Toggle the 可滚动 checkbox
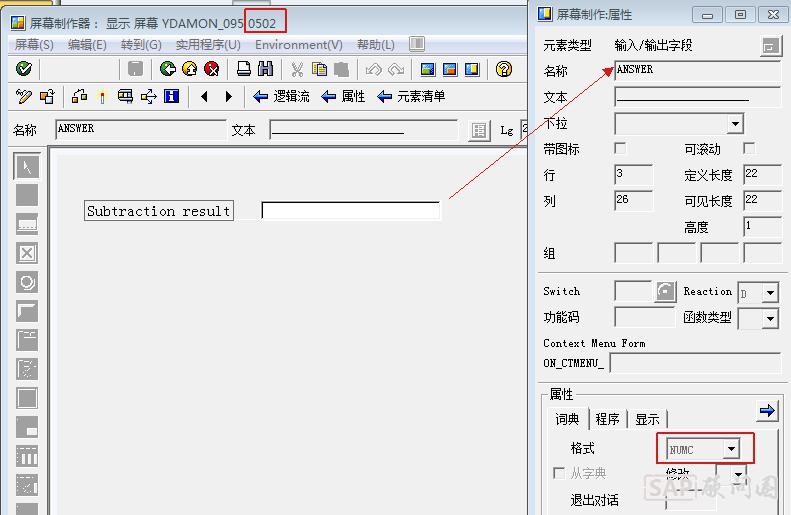Screen dimensions: 791x515 pyautogui.click(x=749, y=149)
